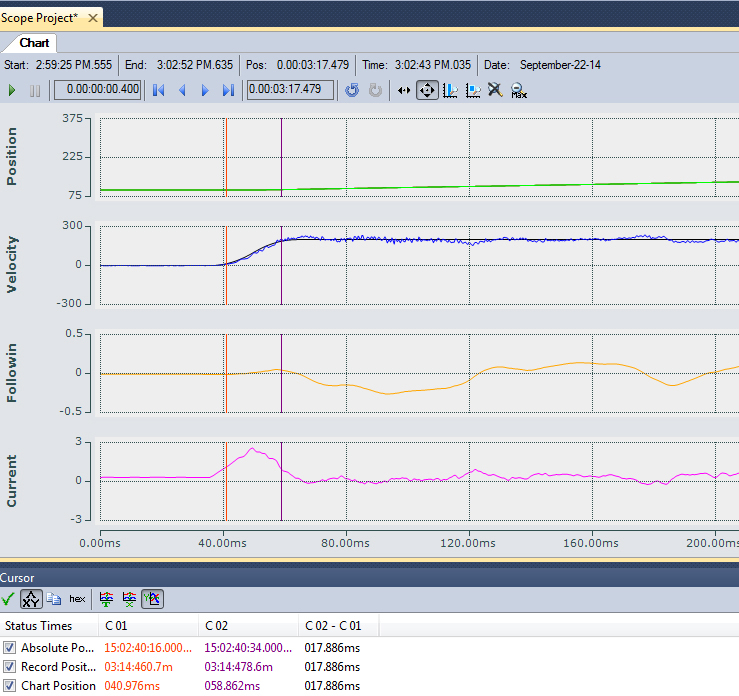This screenshot has width=739, height=696.
Task: Select the 040.976ms chart position value
Action: tap(132, 686)
